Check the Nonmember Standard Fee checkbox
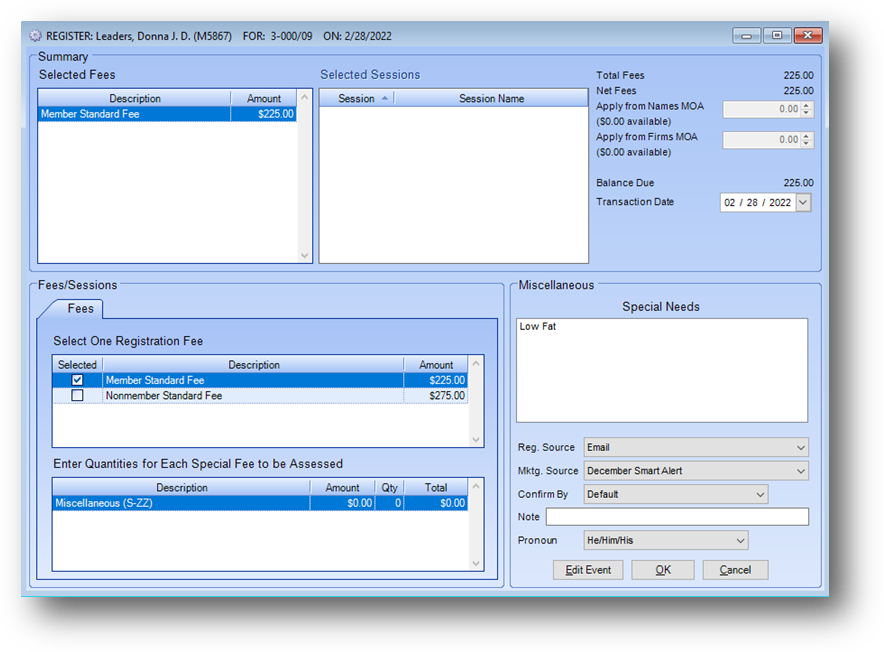 click(x=77, y=396)
